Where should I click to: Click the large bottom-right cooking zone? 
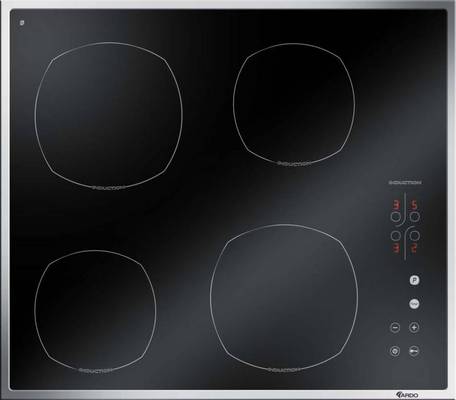tap(284, 298)
